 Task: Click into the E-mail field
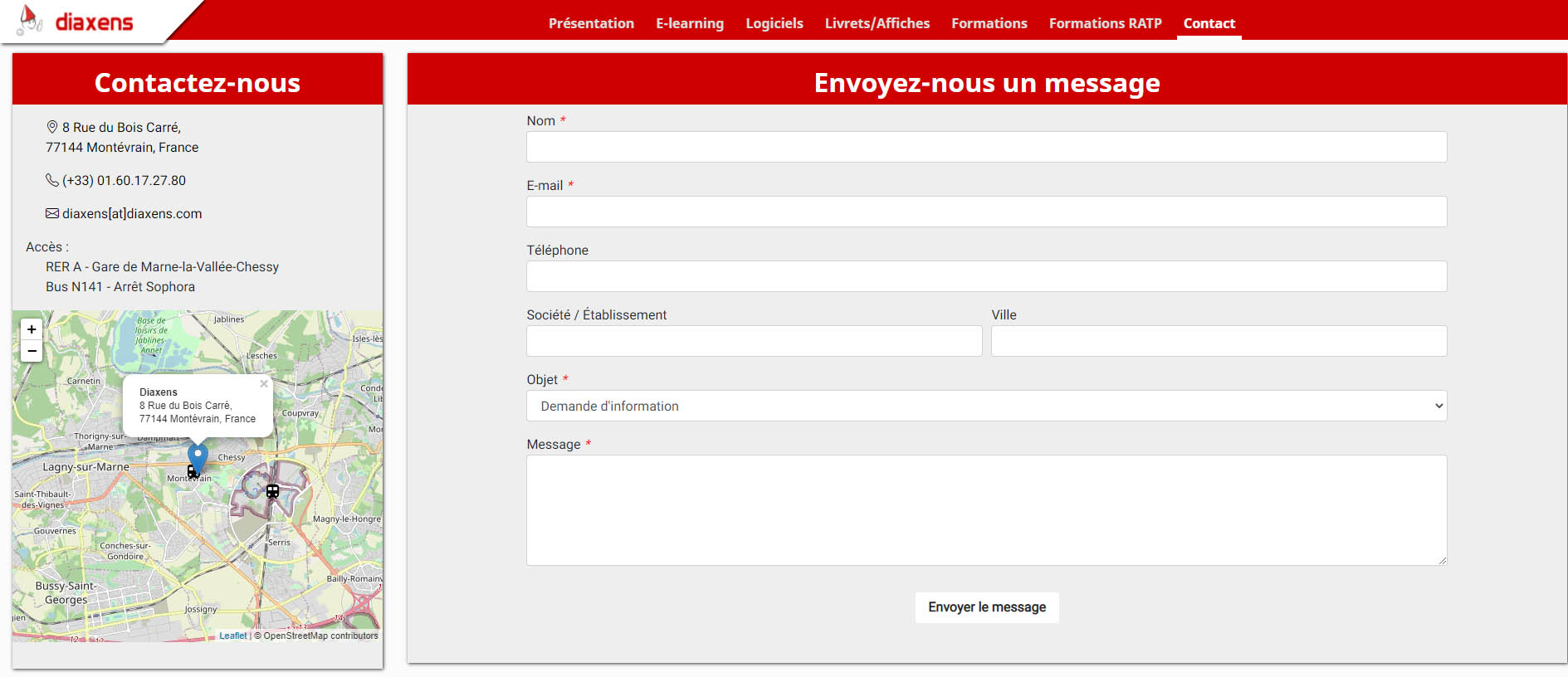(x=986, y=212)
